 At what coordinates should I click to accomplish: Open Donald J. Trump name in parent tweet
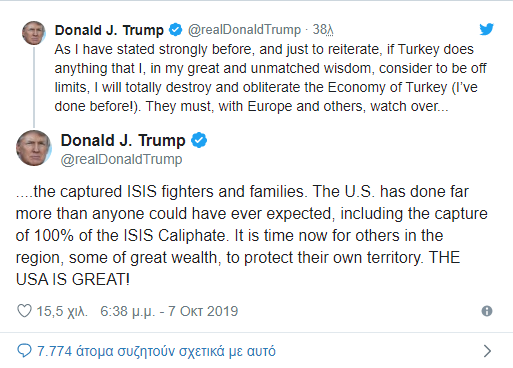coord(109,30)
